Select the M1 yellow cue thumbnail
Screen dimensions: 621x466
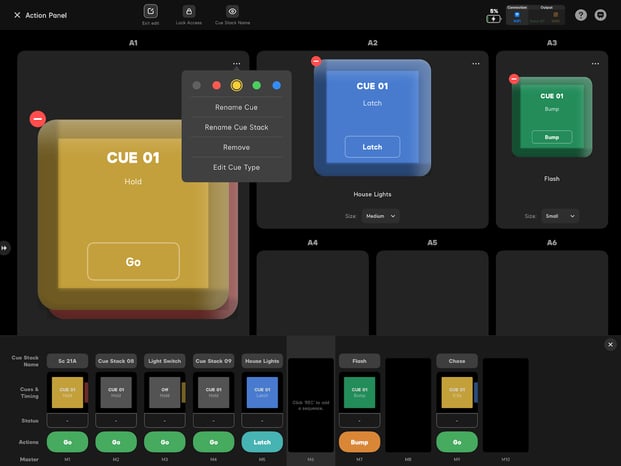pyautogui.click(x=67, y=392)
